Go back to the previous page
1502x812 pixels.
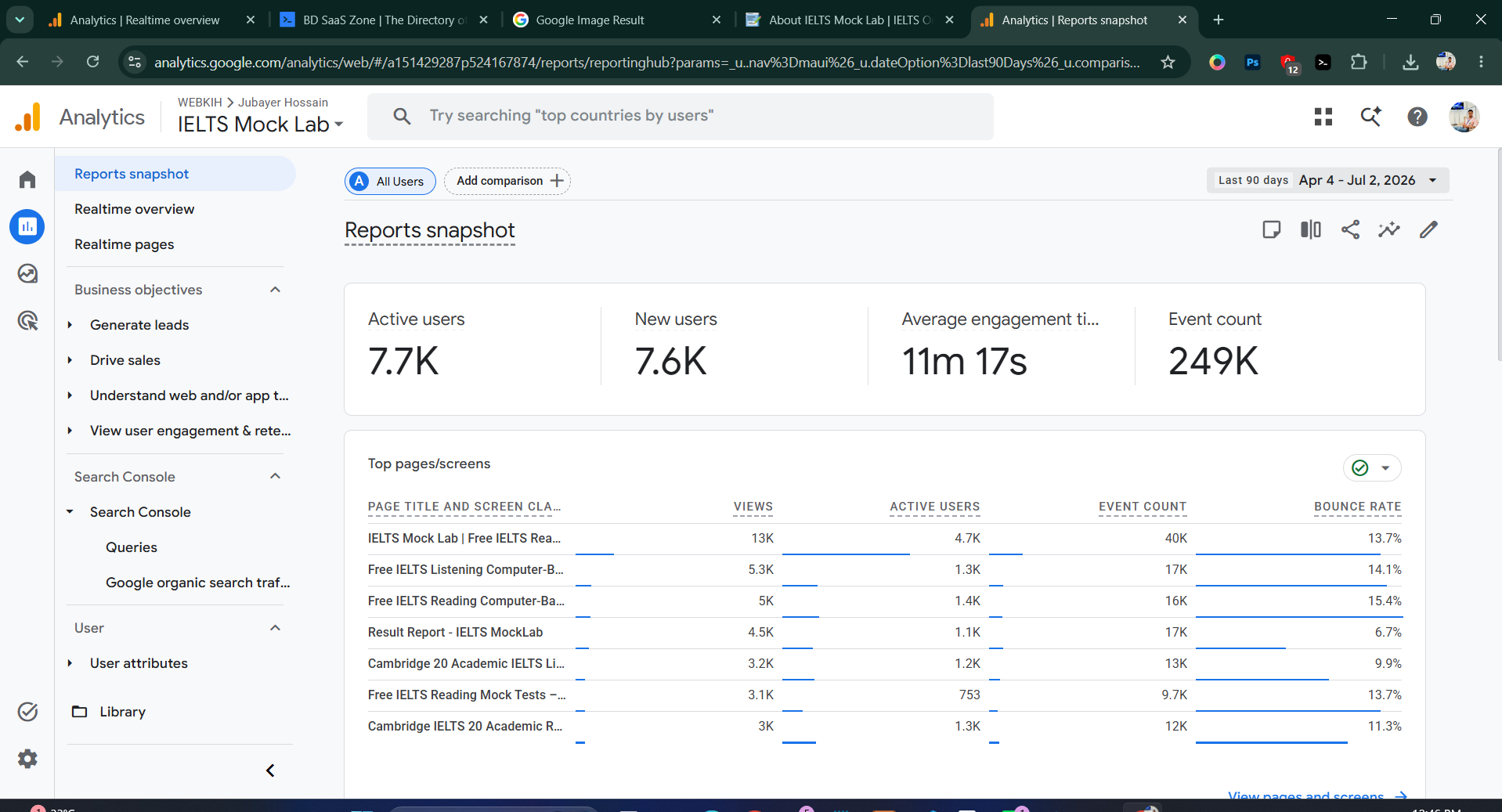coord(23,62)
